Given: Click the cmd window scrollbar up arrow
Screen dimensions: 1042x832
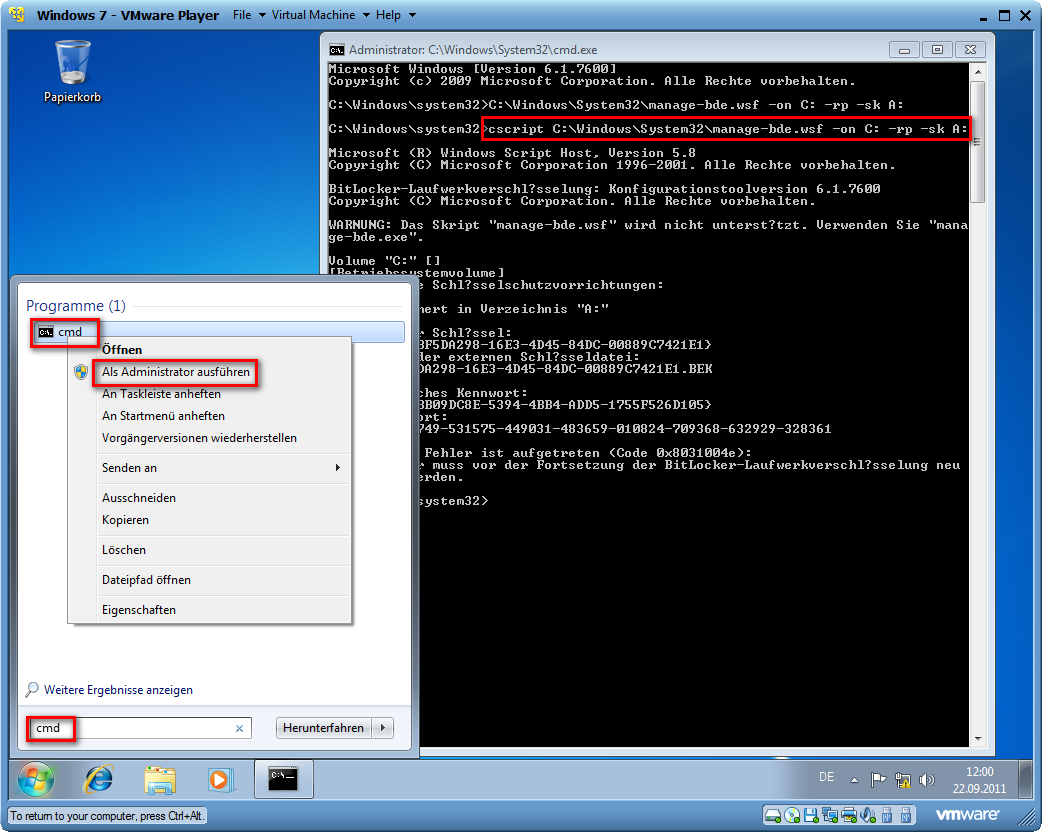Looking at the screenshot, I should pos(978,71).
